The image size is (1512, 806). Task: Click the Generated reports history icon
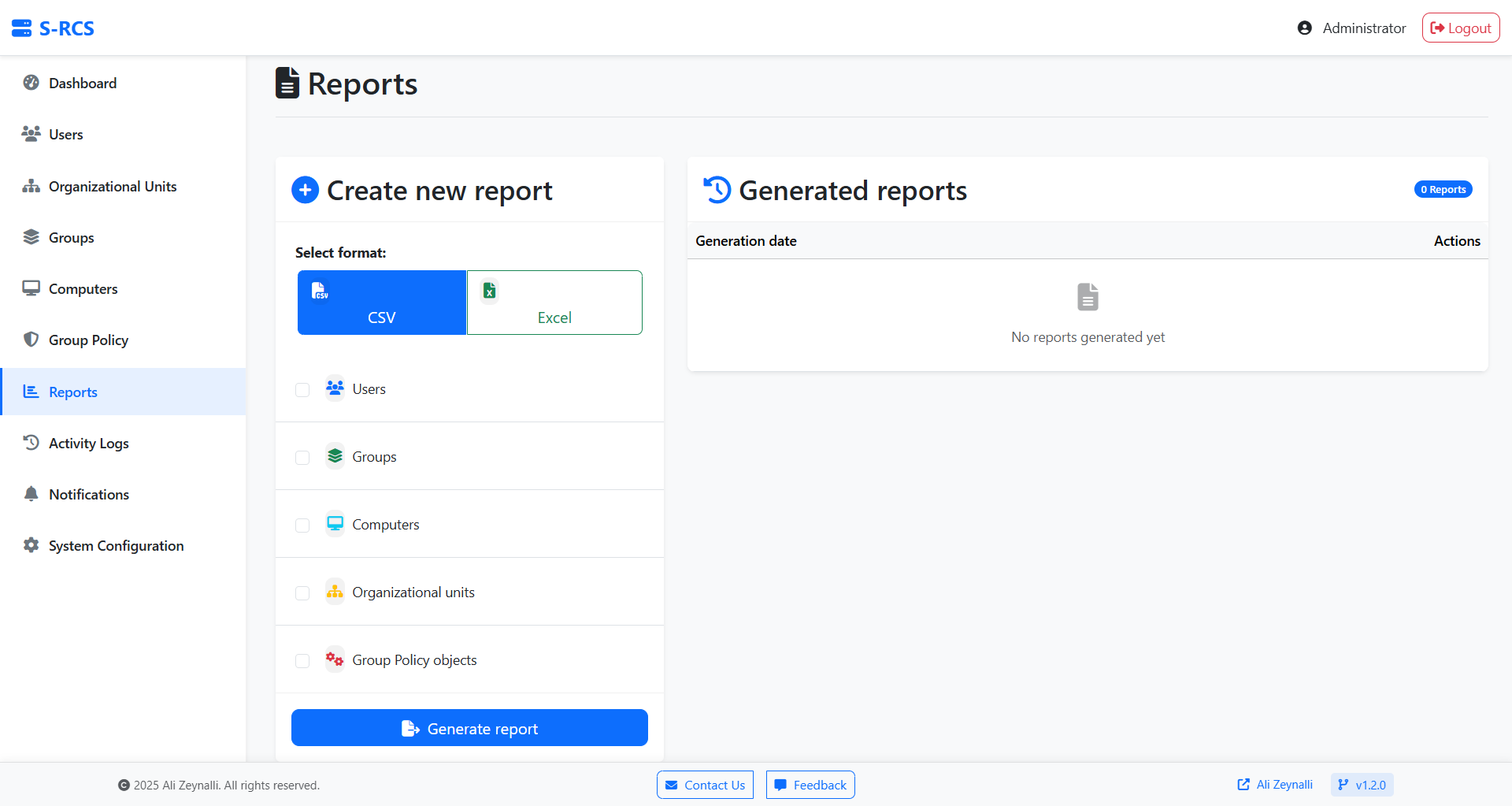coord(717,189)
